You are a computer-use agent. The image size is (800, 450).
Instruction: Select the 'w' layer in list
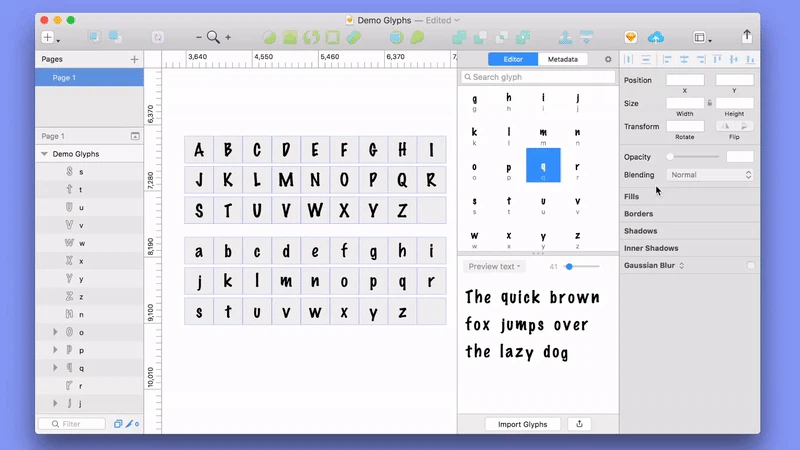pos(89,243)
